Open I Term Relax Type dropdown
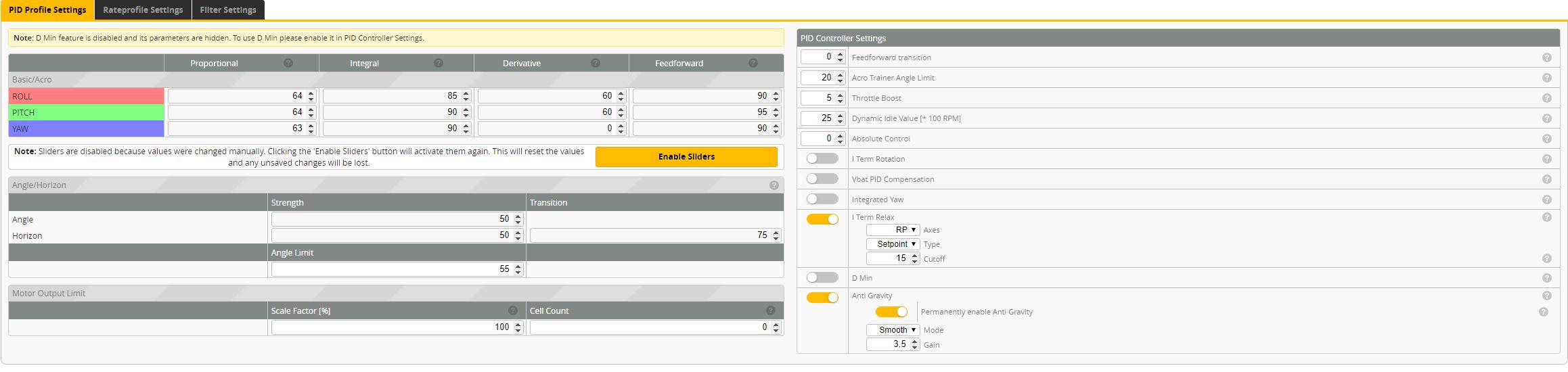 point(893,244)
